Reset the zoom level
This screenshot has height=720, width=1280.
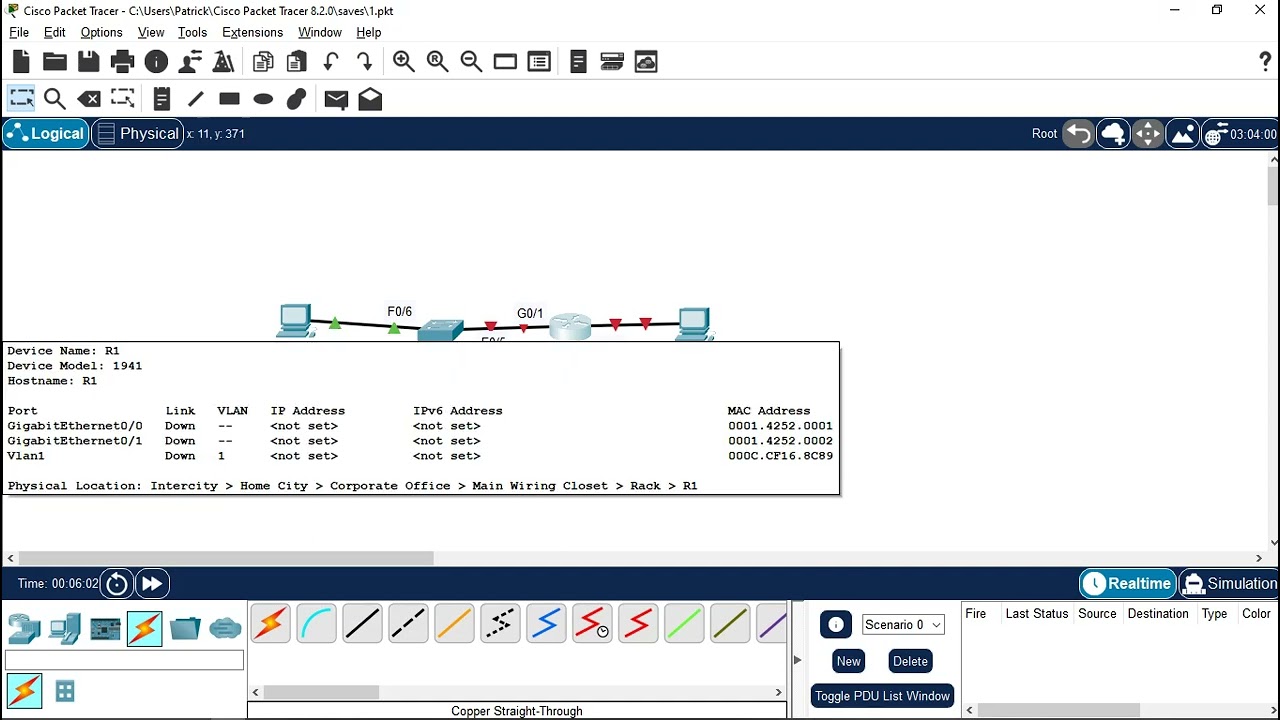pos(438,62)
